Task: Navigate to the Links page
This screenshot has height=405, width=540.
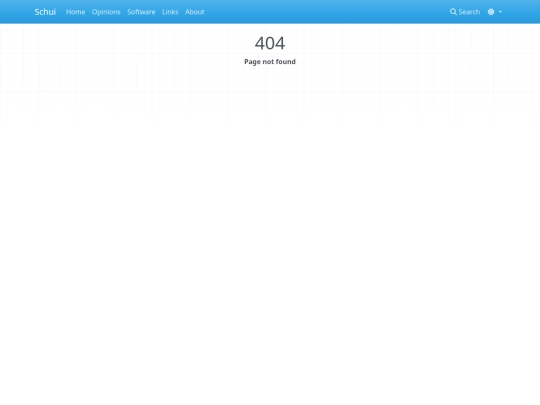Action: [170, 12]
